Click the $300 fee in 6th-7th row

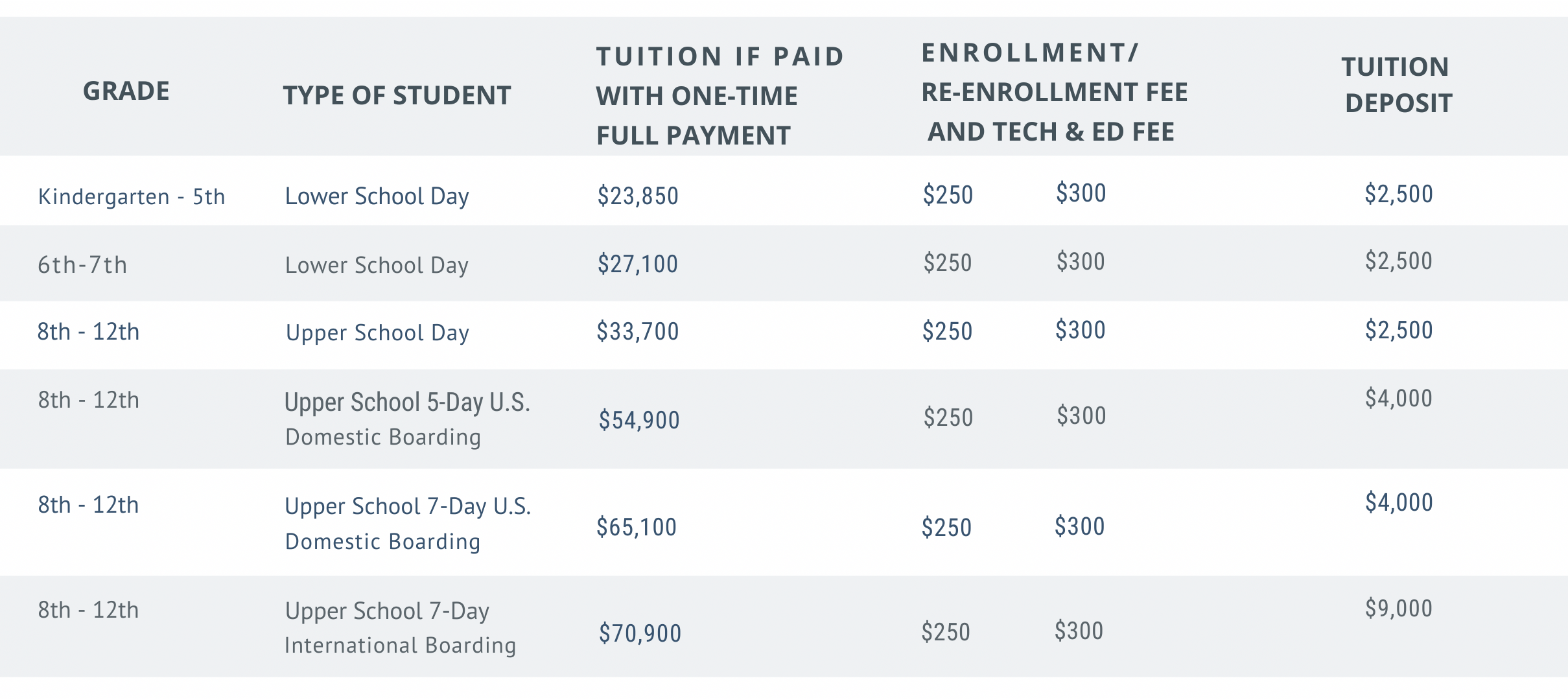pyautogui.click(x=1081, y=262)
